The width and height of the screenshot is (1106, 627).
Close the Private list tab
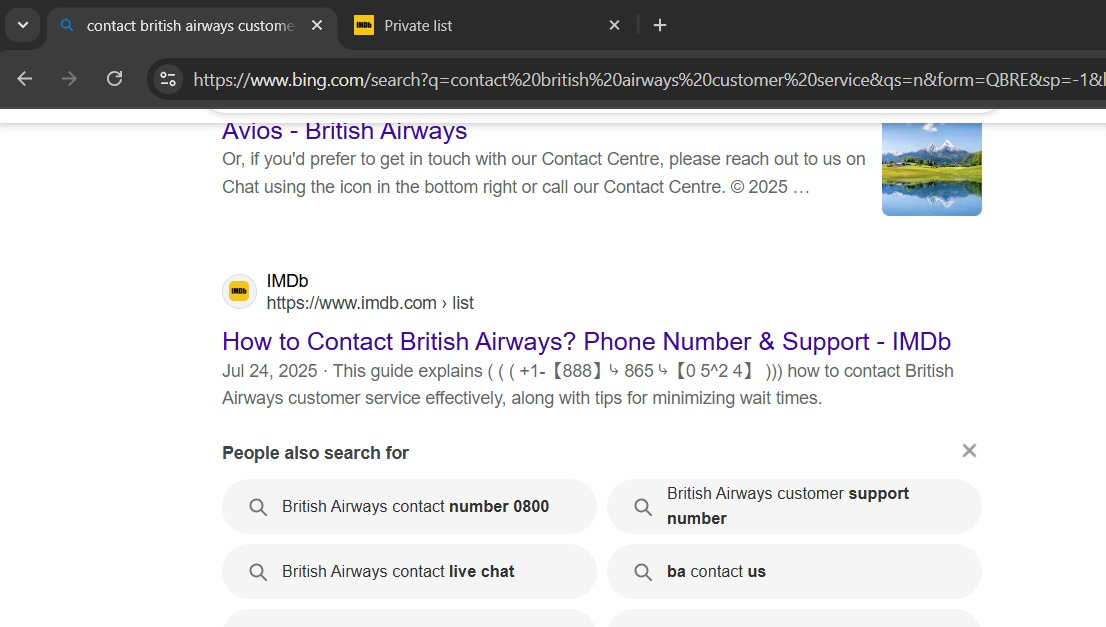614,25
